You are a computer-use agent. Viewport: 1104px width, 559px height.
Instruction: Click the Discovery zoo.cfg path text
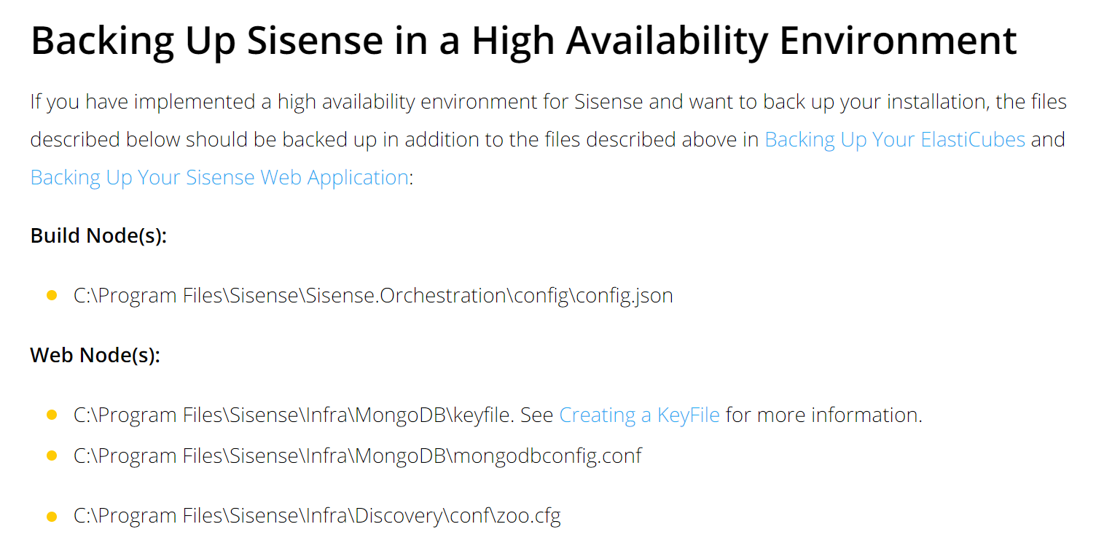click(317, 516)
